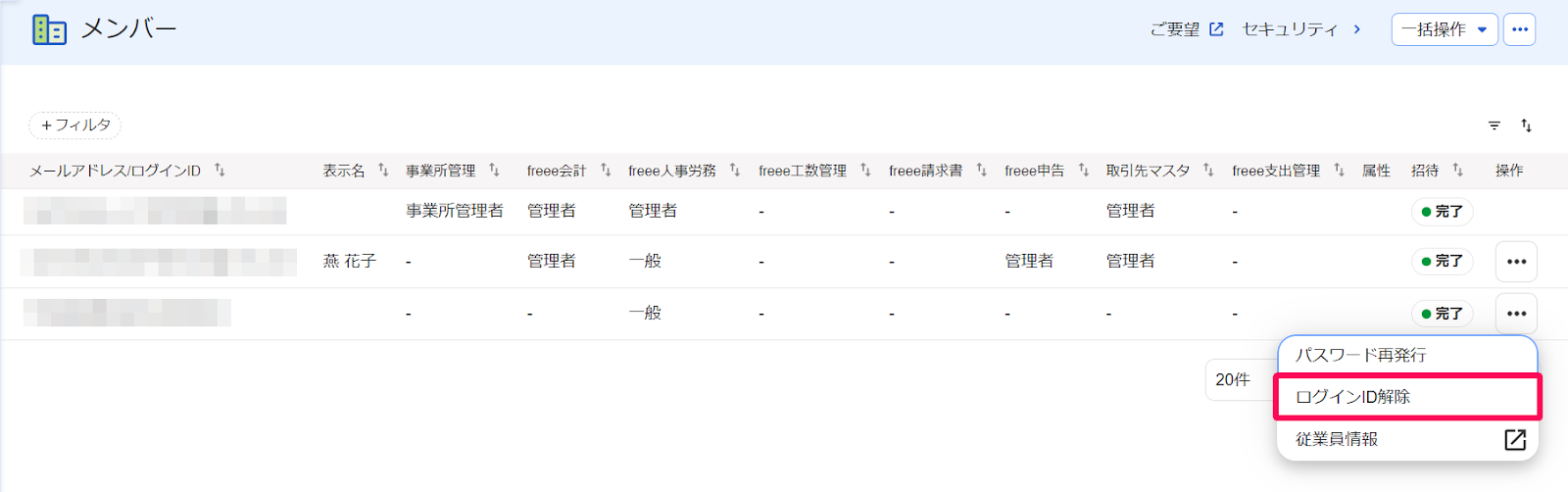Choose ログインID解除 menu entry

(1407, 397)
